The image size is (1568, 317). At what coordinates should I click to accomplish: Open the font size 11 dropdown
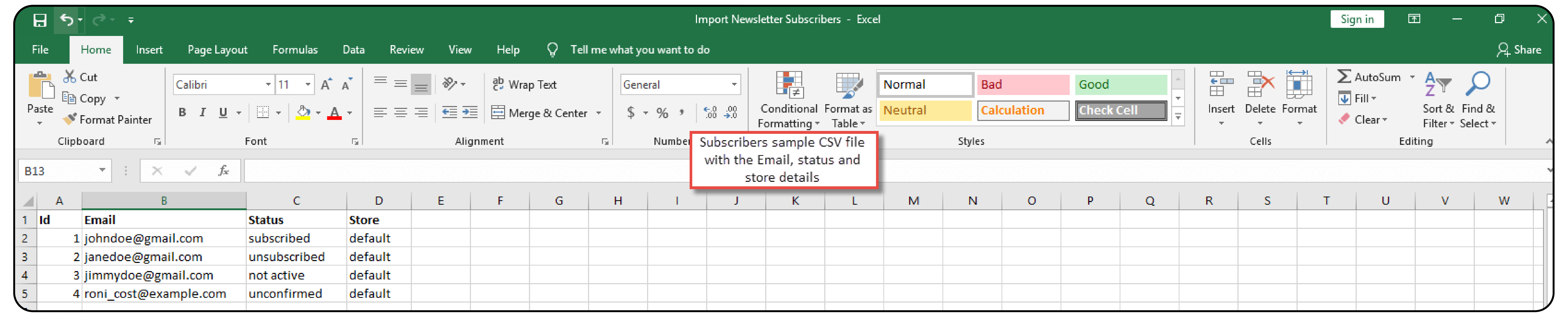(308, 84)
